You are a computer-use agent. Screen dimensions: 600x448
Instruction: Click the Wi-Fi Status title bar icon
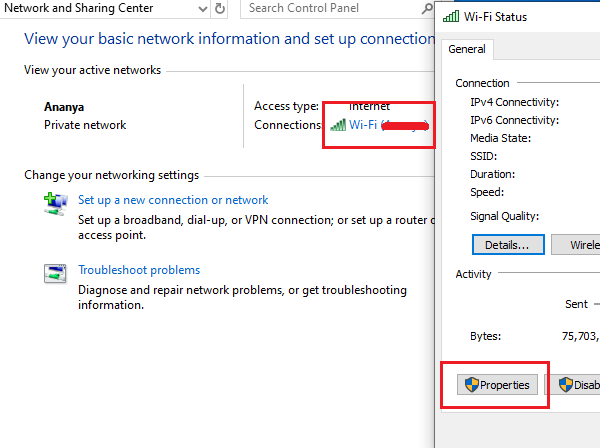[x=451, y=17]
